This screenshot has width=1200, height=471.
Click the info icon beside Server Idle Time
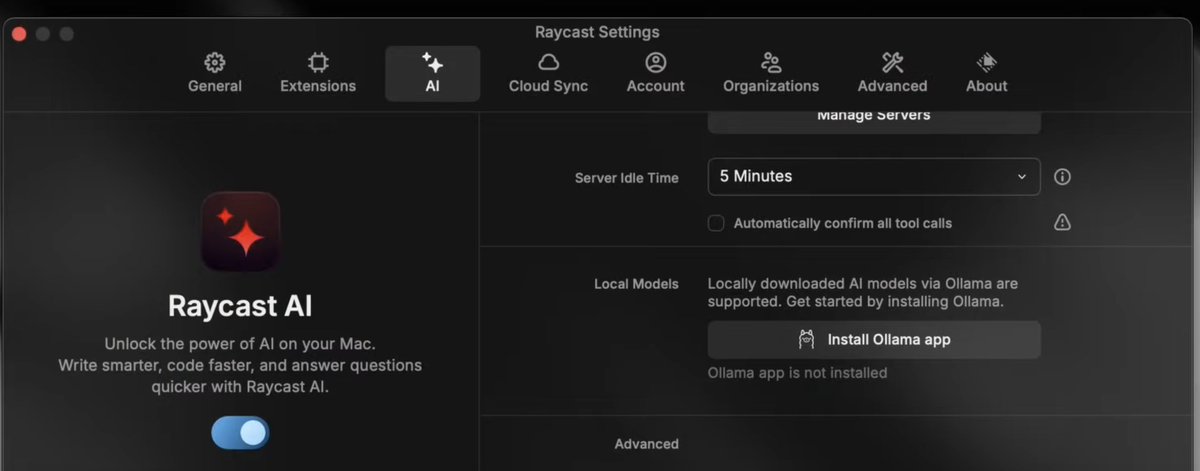coord(1063,177)
